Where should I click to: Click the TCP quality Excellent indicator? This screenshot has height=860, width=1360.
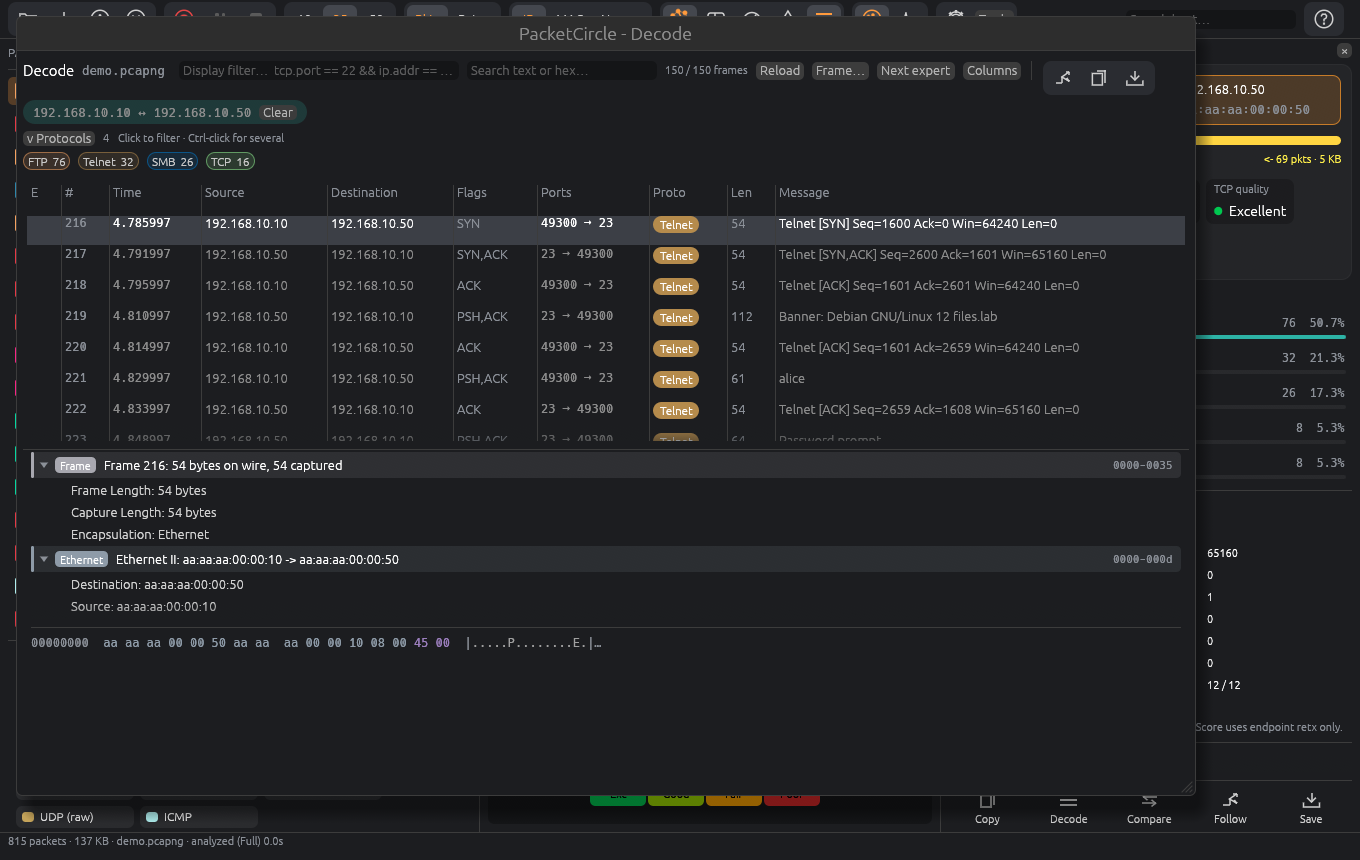coord(1250,211)
